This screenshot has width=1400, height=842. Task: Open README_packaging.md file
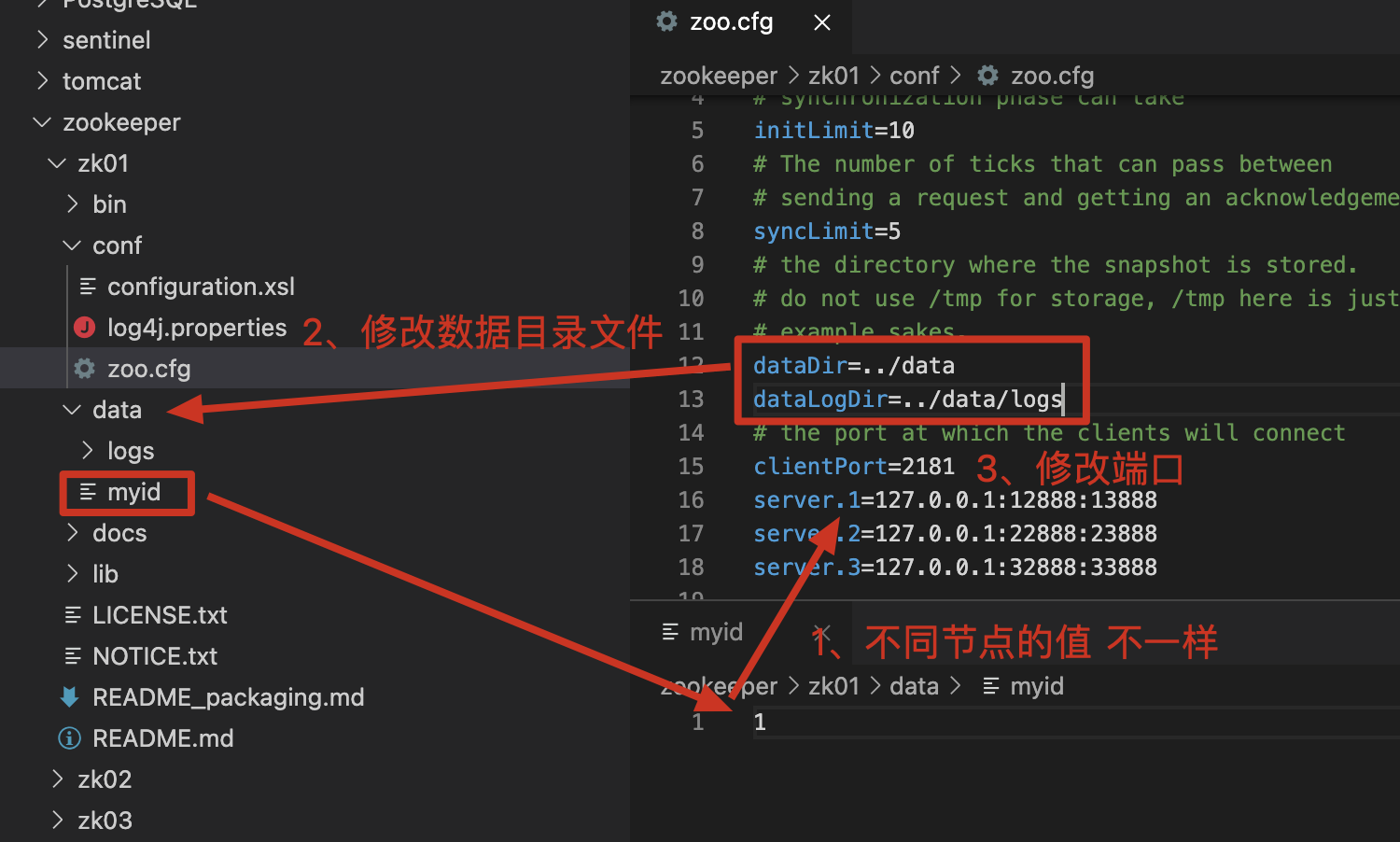[x=228, y=697]
